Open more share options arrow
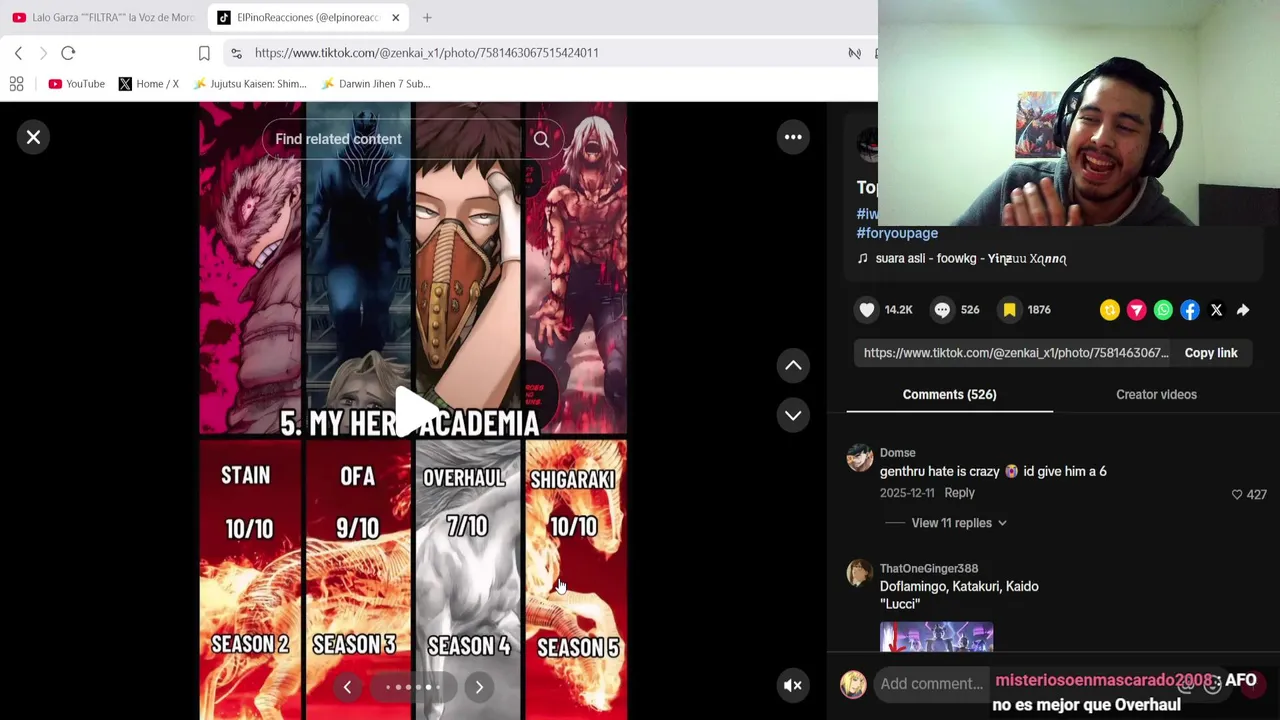This screenshot has width=1280, height=720. (x=1243, y=310)
